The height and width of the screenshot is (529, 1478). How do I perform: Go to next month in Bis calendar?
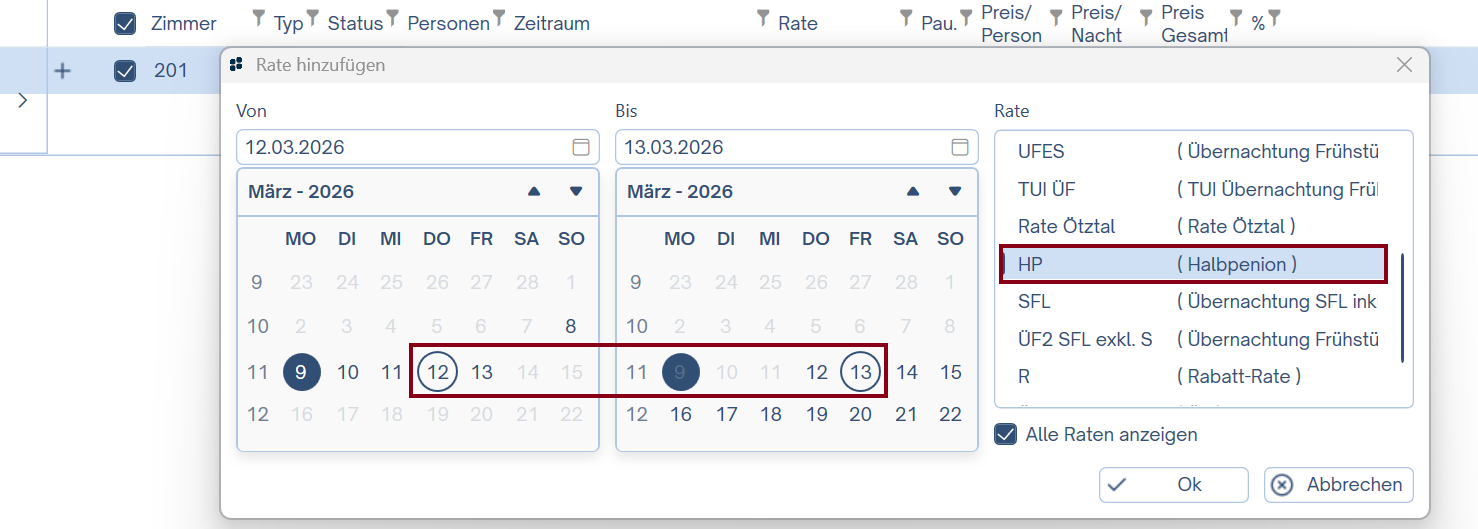955,191
